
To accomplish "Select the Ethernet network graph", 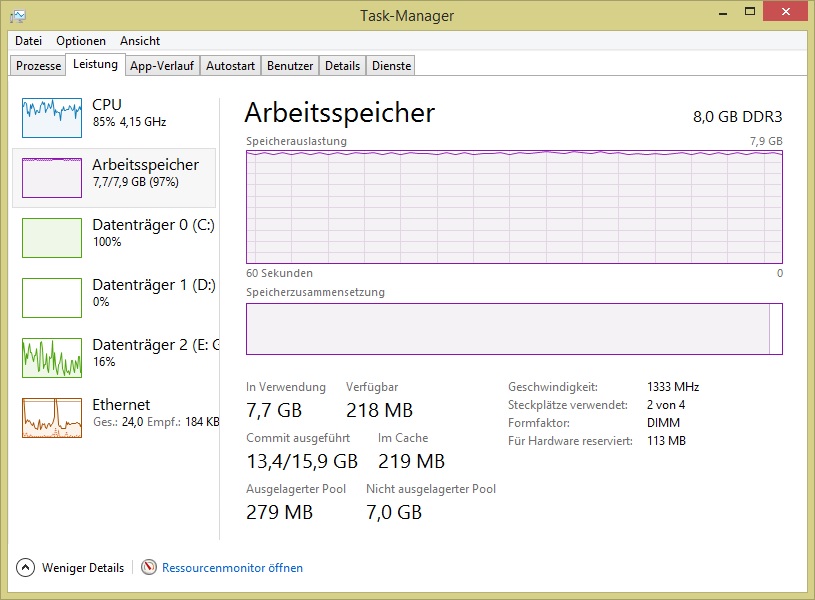I will [x=52, y=418].
